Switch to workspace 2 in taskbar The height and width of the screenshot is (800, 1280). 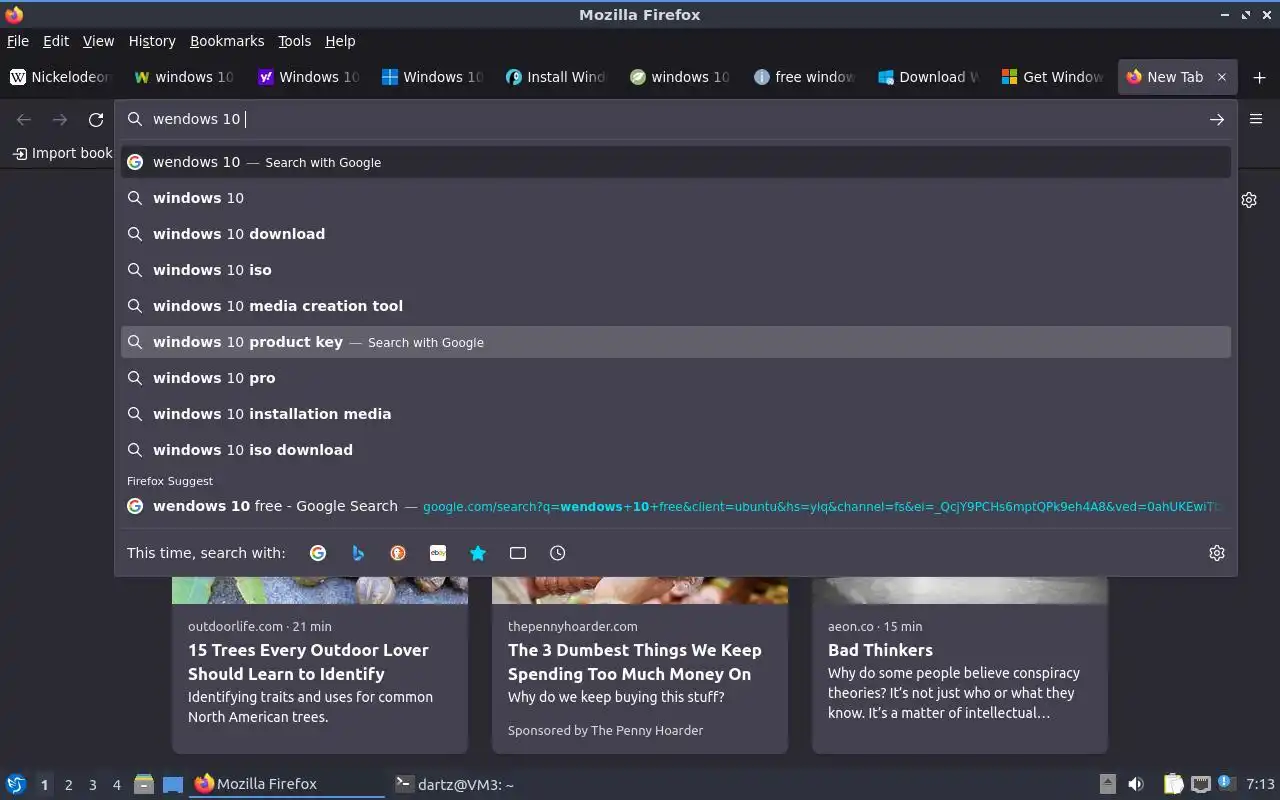[x=68, y=785]
